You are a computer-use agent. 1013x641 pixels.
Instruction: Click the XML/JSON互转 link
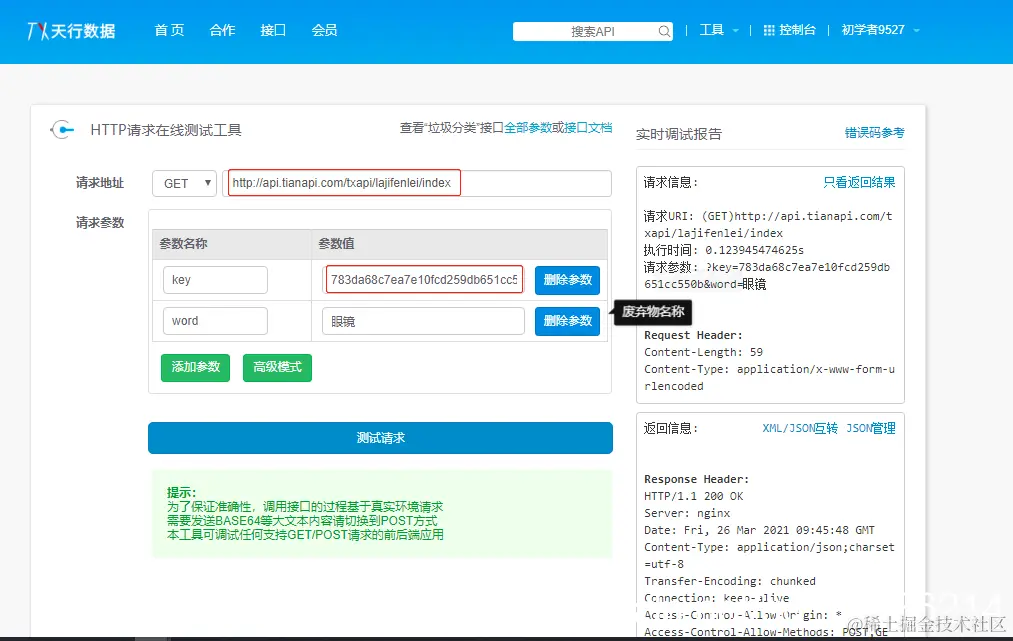click(800, 428)
